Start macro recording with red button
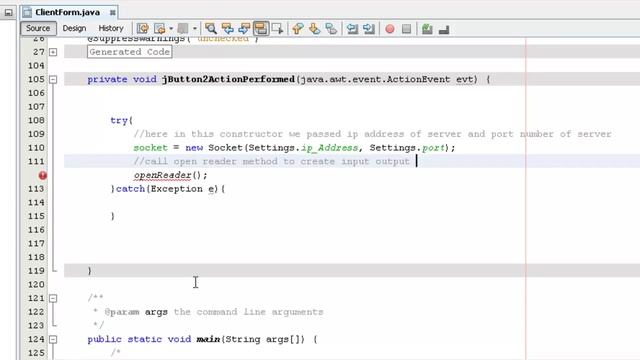The image size is (640, 360). 390,29
